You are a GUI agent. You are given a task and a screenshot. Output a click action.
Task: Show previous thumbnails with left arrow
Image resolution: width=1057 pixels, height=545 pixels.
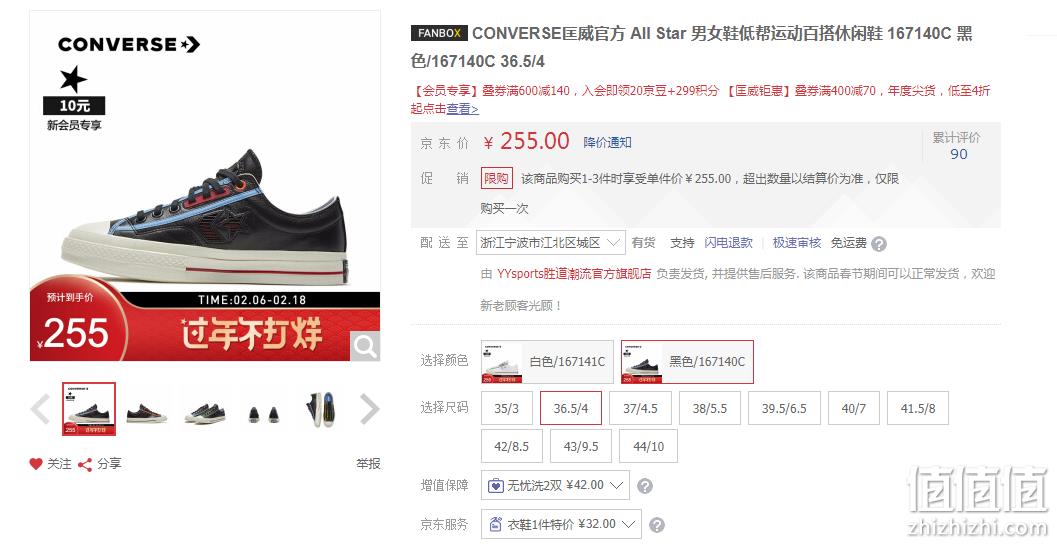pyautogui.click(x=40, y=409)
